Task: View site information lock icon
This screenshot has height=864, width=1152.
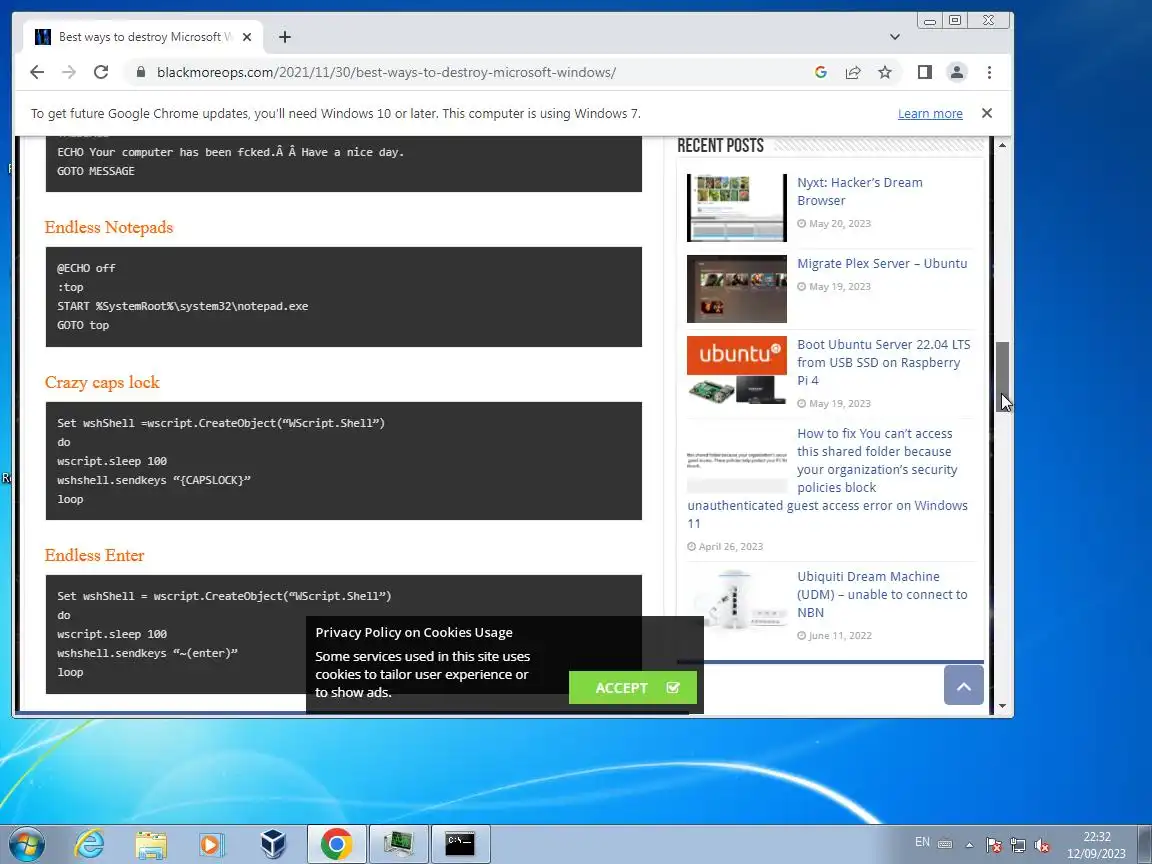Action: (x=140, y=72)
